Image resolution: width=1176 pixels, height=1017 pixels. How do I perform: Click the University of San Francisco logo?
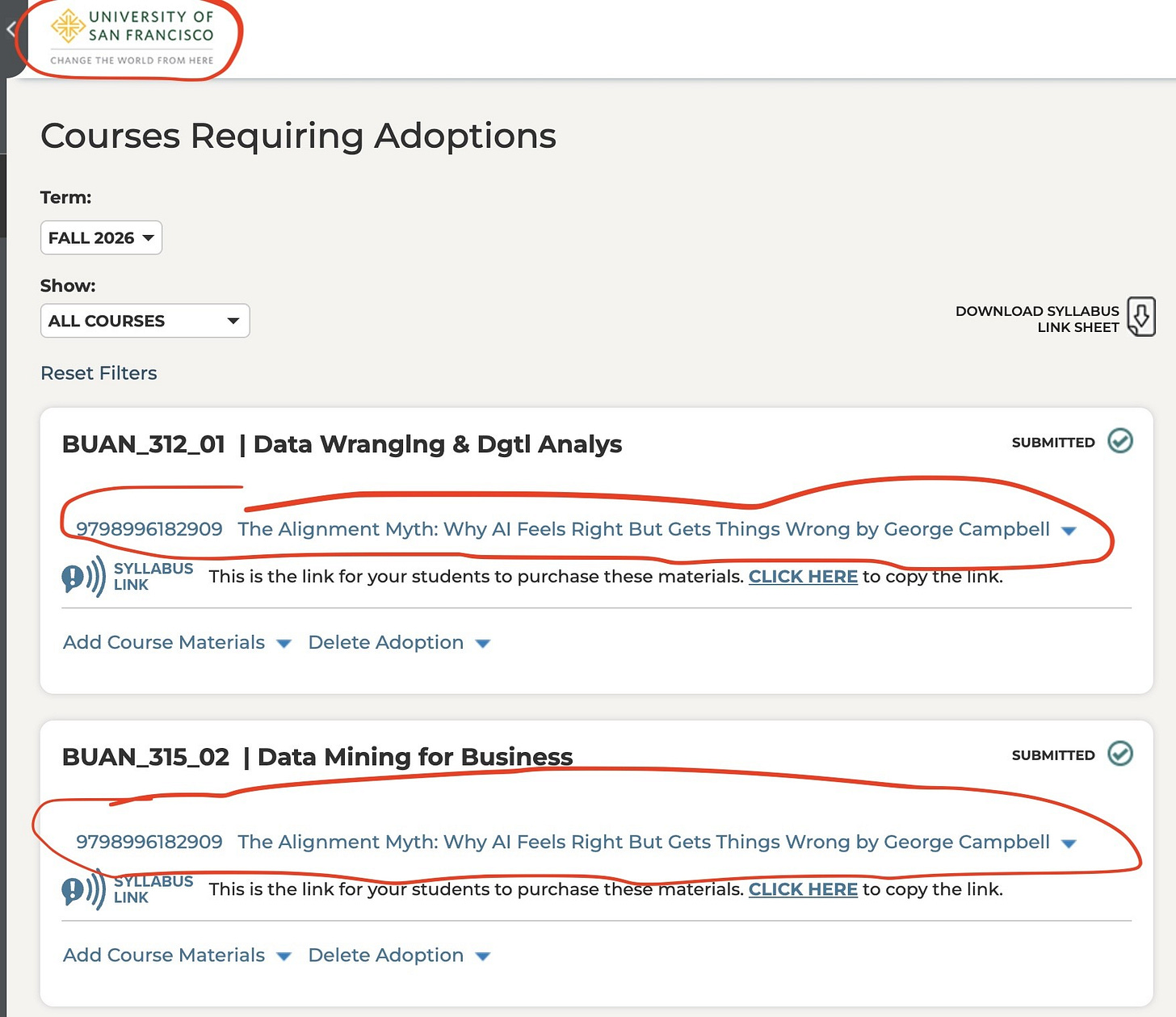coord(132,37)
